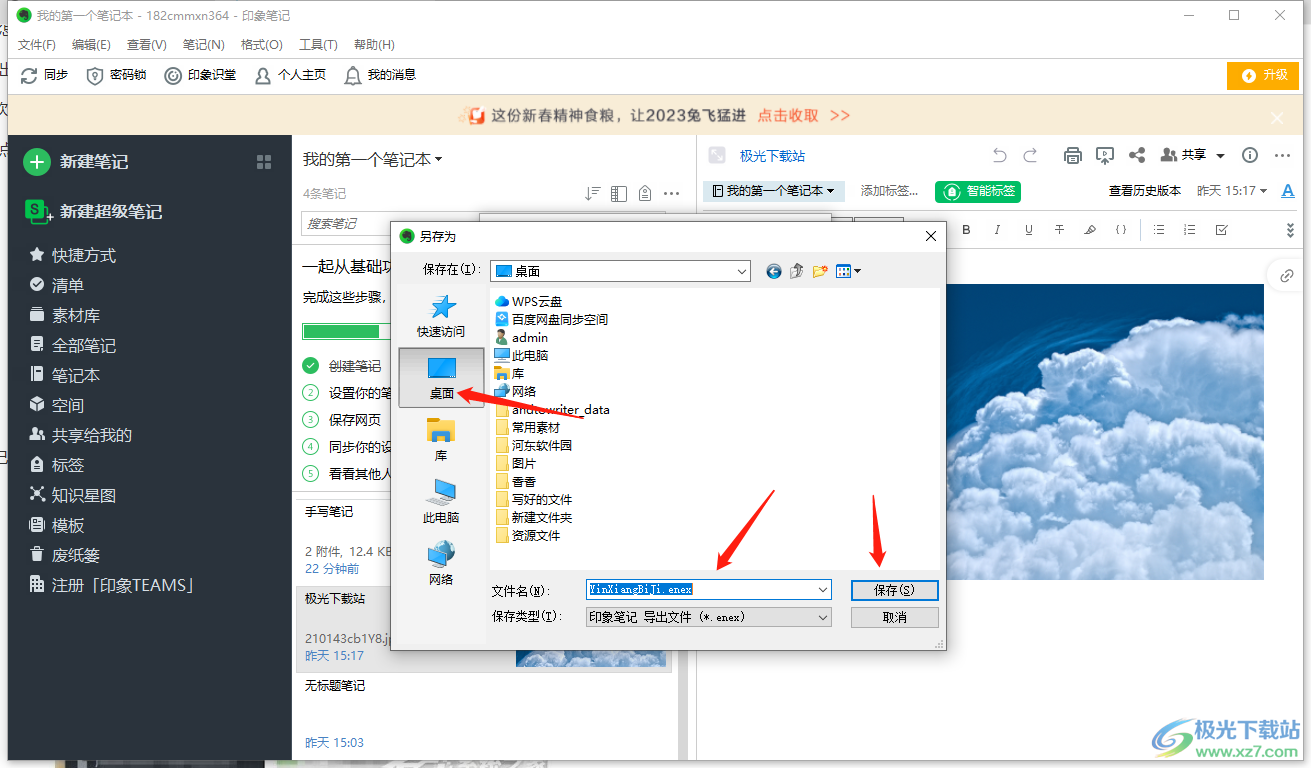Show note info icon
The width and height of the screenshot is (1311, 768).
click(x=1250, y=155)
